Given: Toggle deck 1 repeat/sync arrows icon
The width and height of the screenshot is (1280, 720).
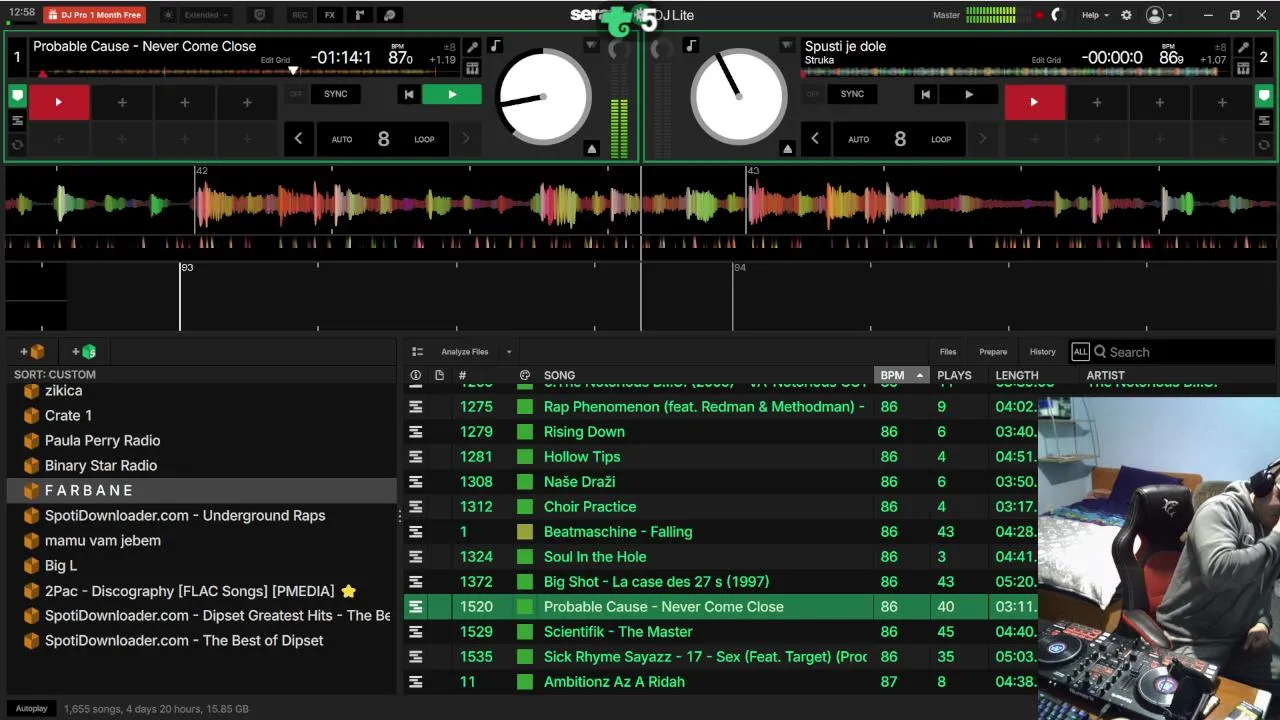Looking at the screenshot, I should 17,145.
